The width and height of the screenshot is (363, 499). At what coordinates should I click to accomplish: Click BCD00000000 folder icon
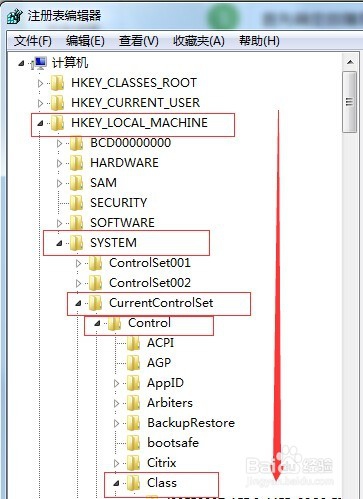tap(77, 143)
